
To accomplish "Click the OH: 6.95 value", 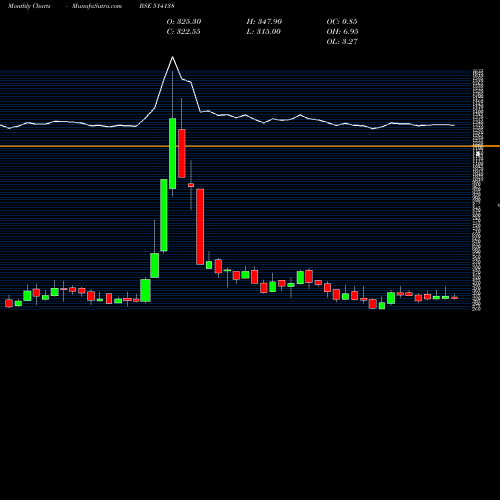I will pos(342,32).
